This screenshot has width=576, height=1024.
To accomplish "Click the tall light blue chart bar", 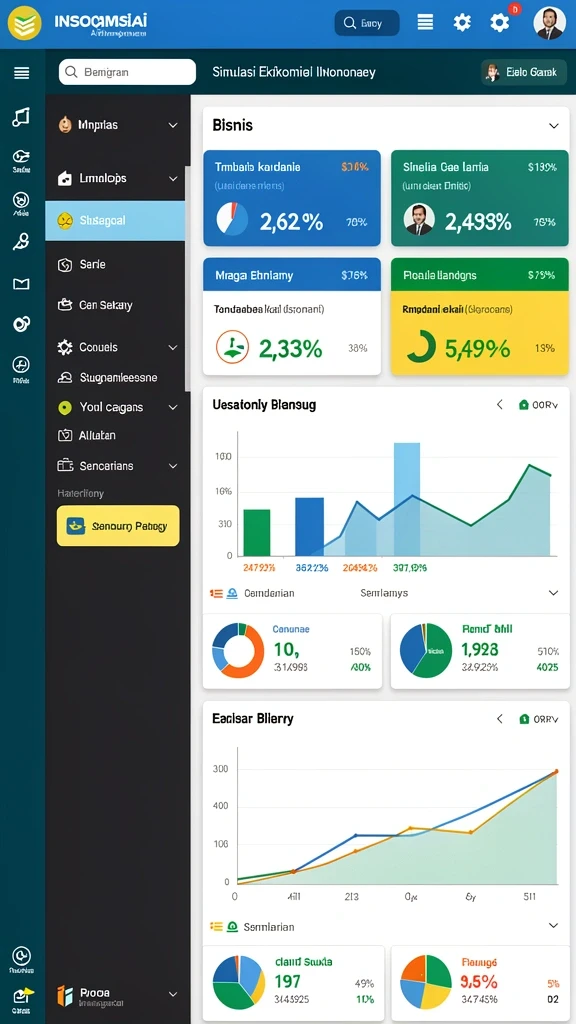I will click(407, 499).
